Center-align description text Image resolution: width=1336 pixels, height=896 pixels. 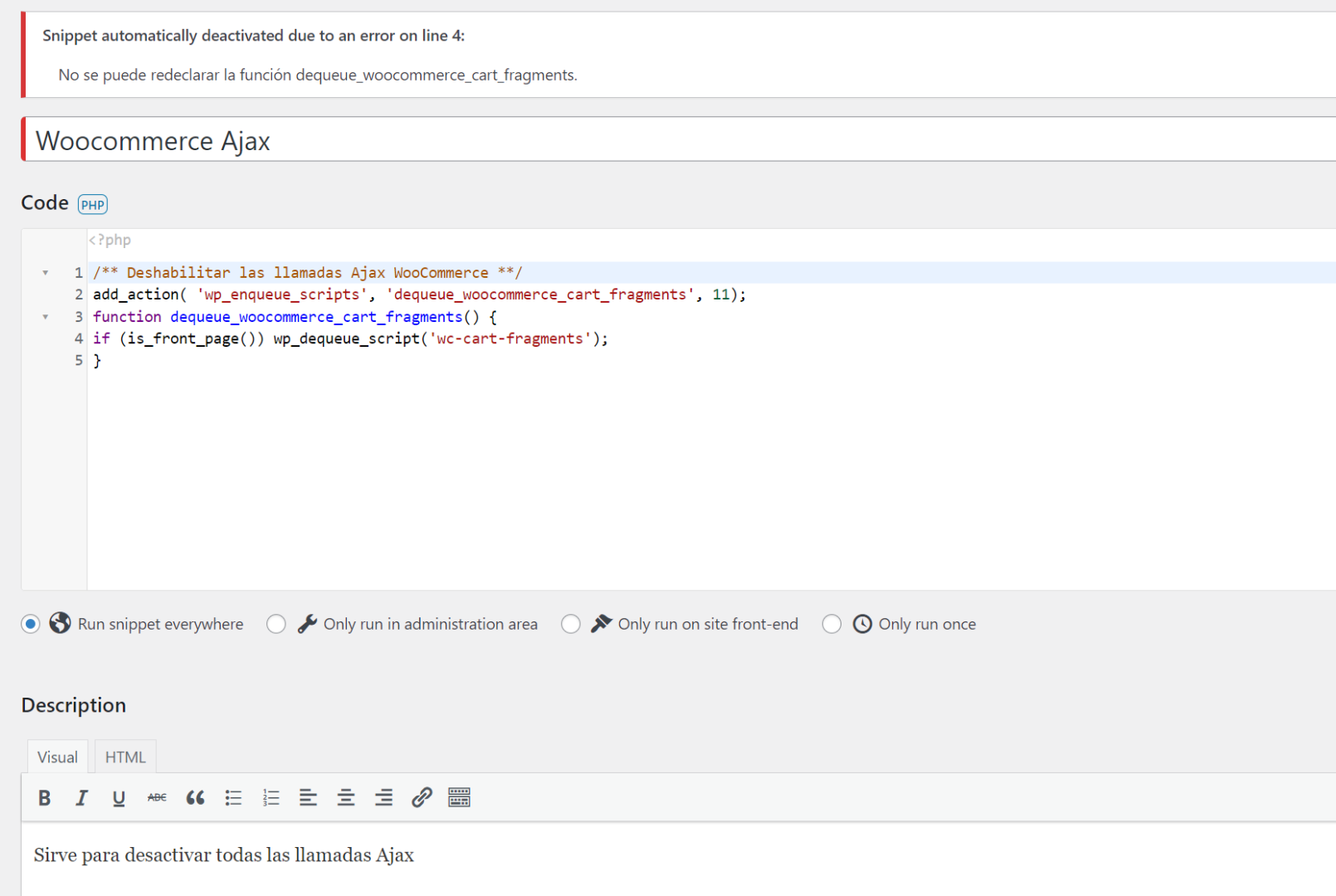(x=346, y=798)
